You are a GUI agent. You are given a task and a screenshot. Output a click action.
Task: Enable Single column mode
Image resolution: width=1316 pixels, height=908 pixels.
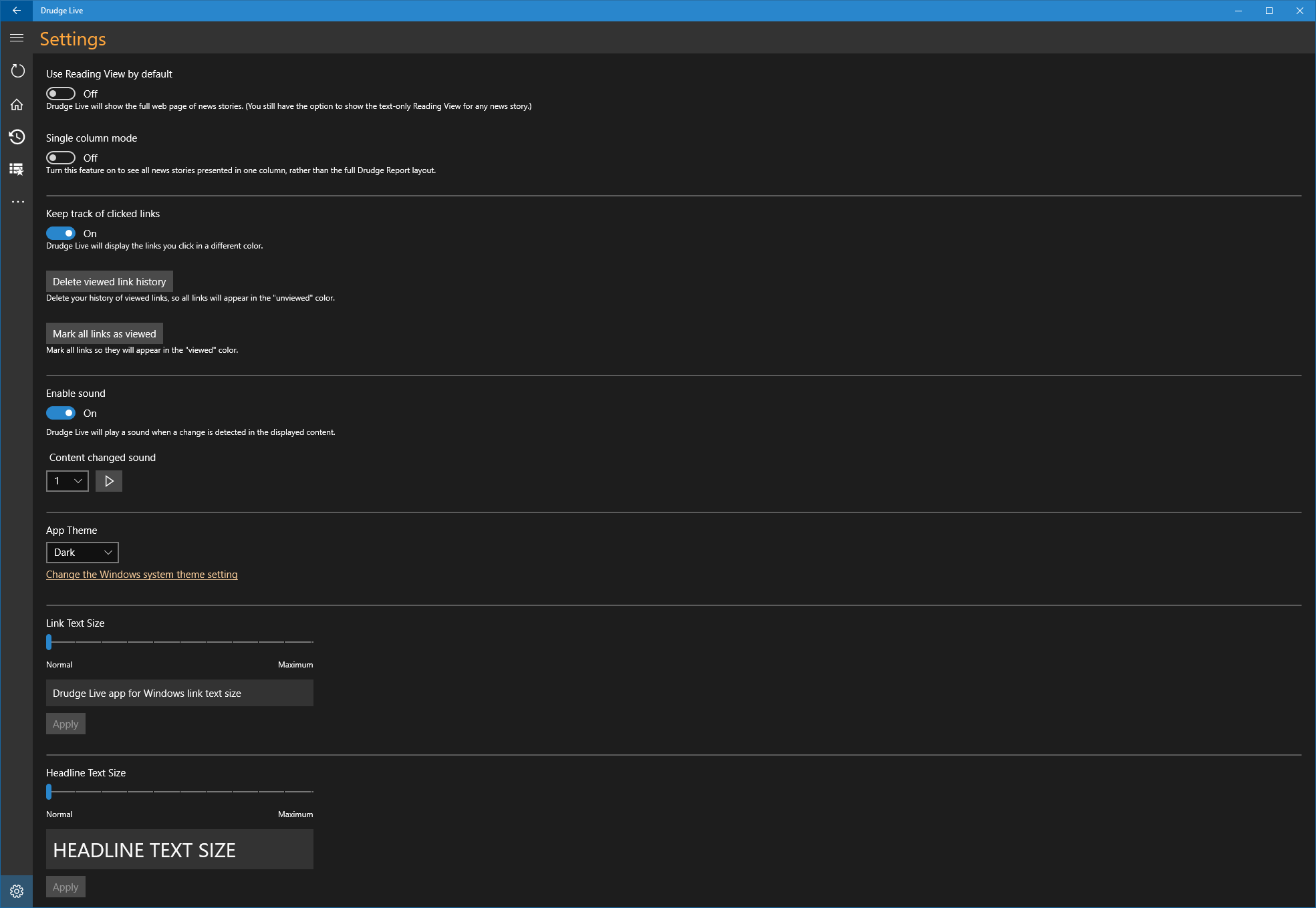(61, 157)
